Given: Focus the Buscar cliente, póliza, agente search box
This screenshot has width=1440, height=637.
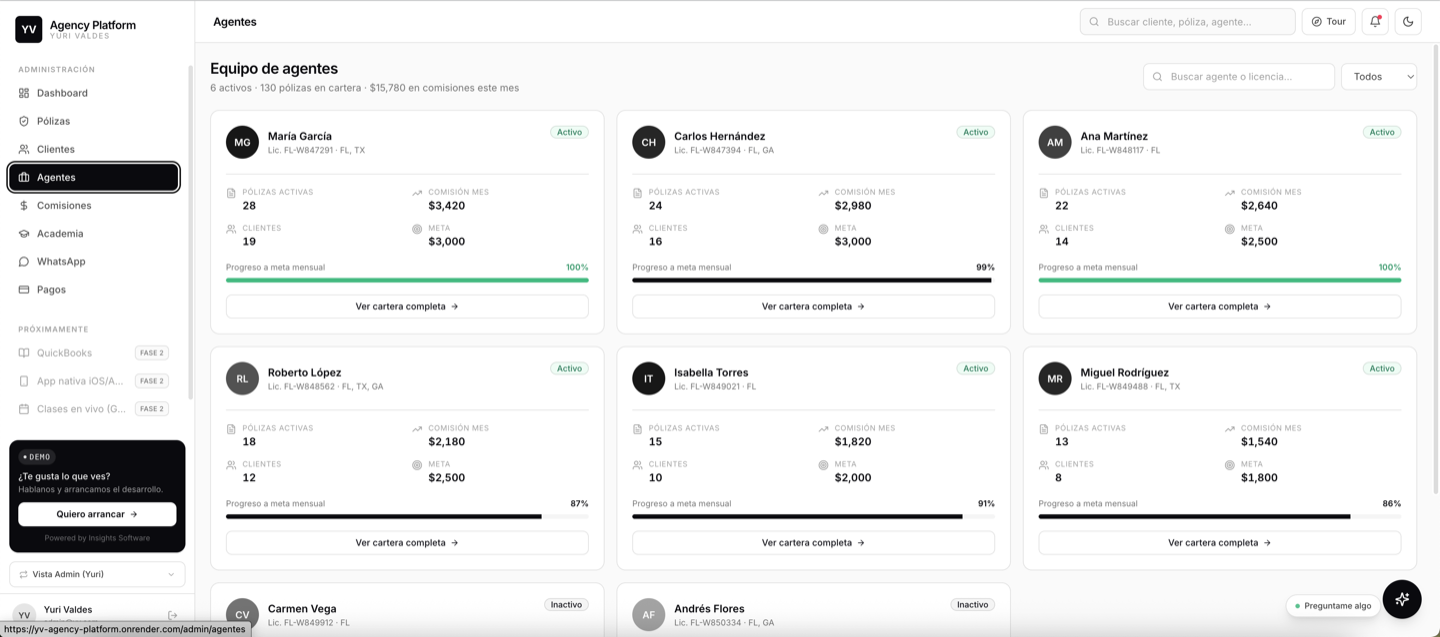Looking at the screenshot, I should coord(1187,21).
